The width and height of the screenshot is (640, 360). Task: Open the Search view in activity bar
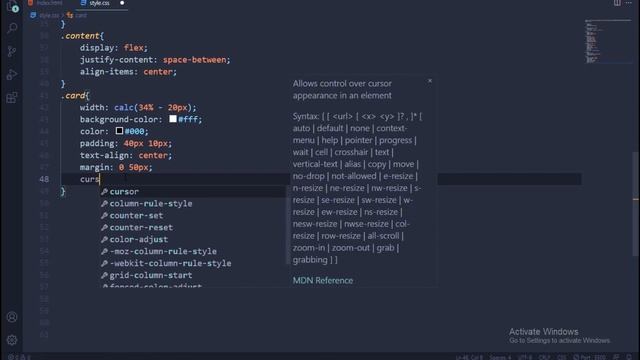[x=12, y=28]
